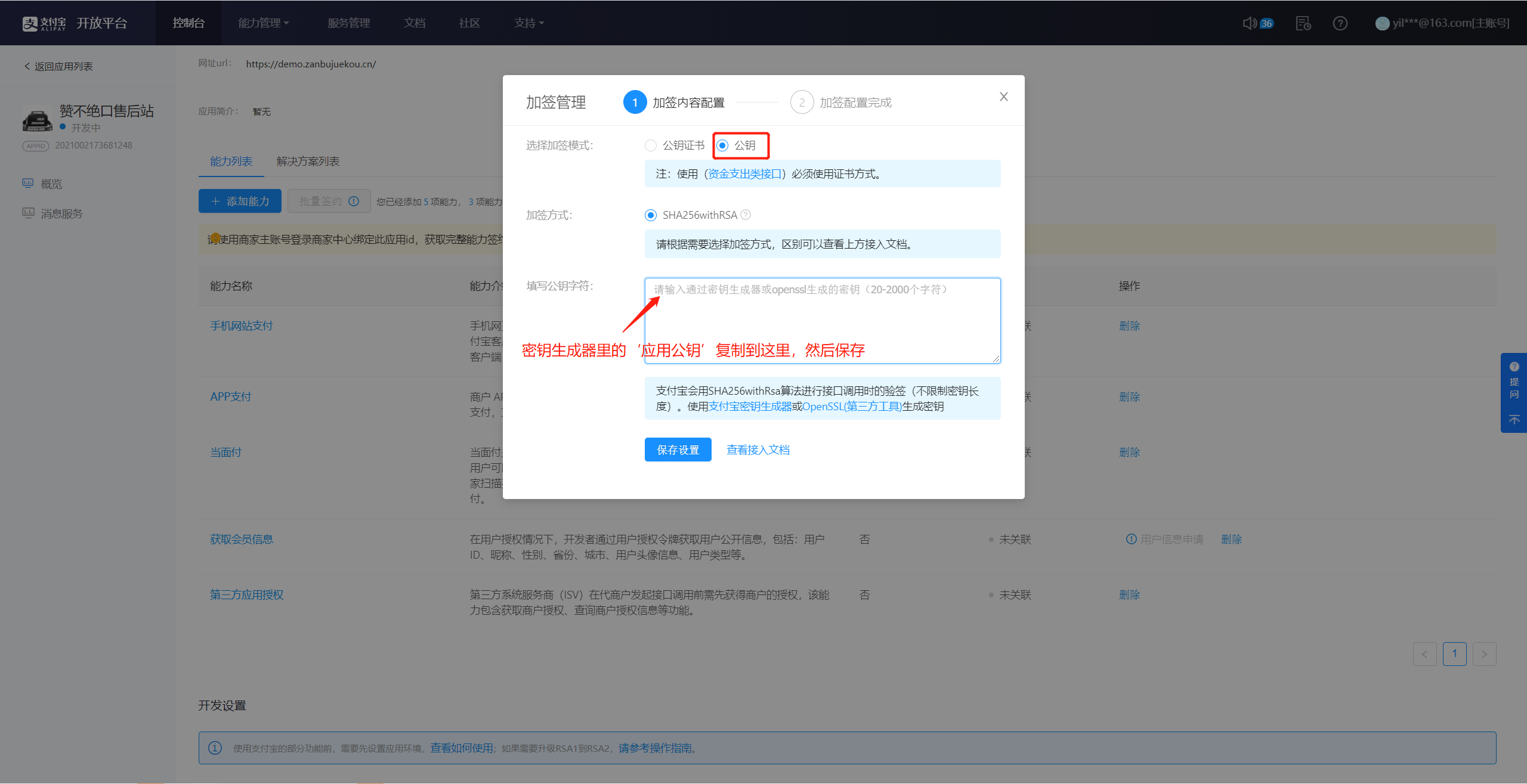This screenshot has width=1527, height=784.
Task: Click the user avatar icon
Action: (1382, 23)
